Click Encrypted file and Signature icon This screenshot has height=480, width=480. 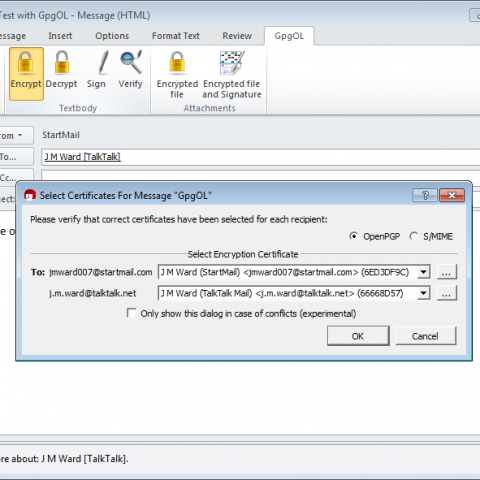(x=232, y=63)
